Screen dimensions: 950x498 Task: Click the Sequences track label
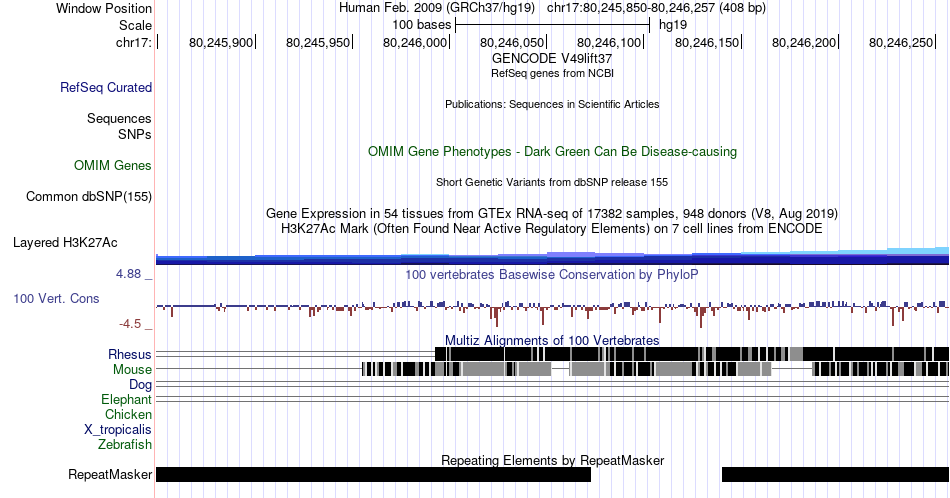tap(119, 118)
